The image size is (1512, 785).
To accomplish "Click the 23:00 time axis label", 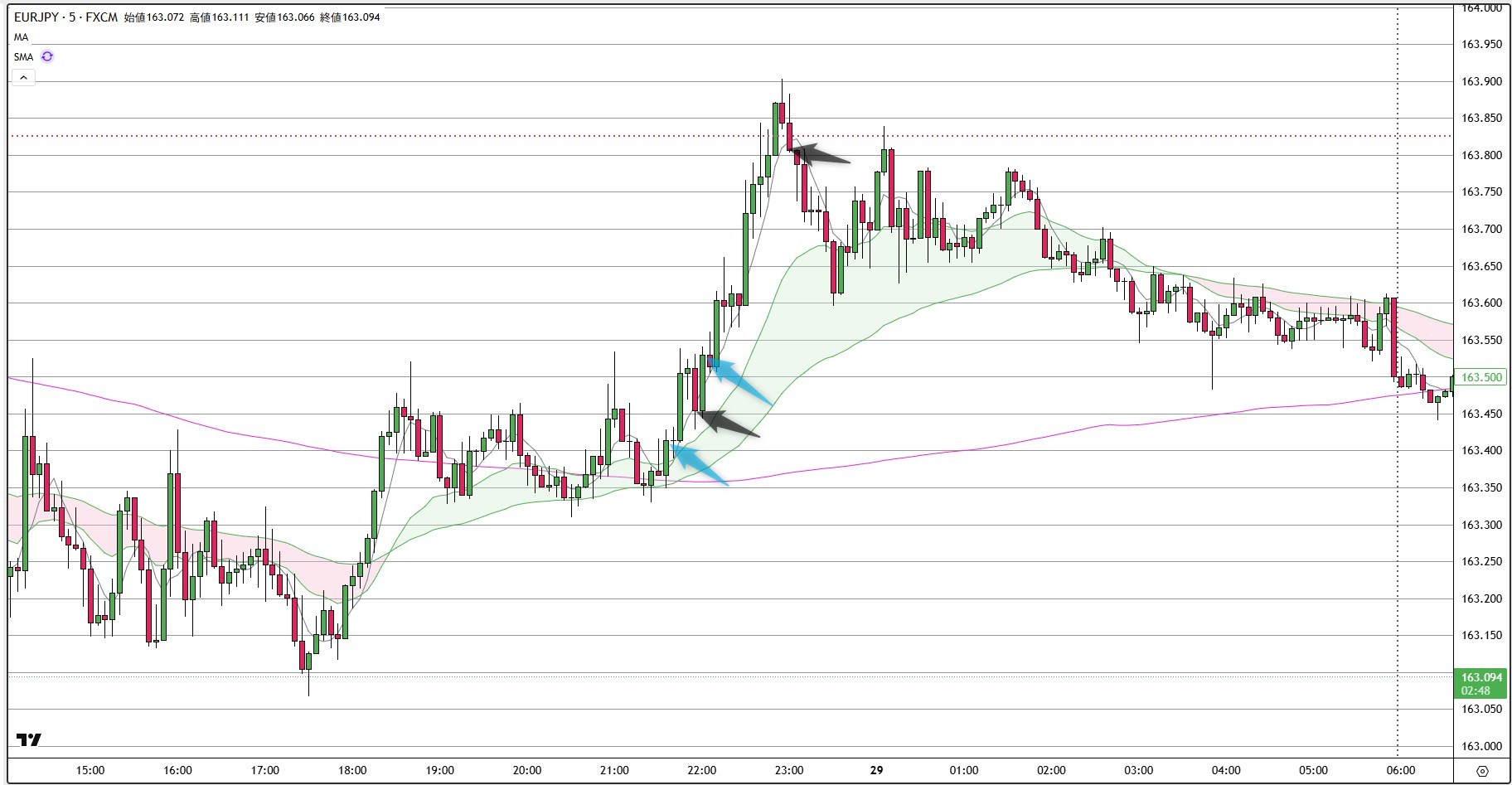I will coord(789,770).
